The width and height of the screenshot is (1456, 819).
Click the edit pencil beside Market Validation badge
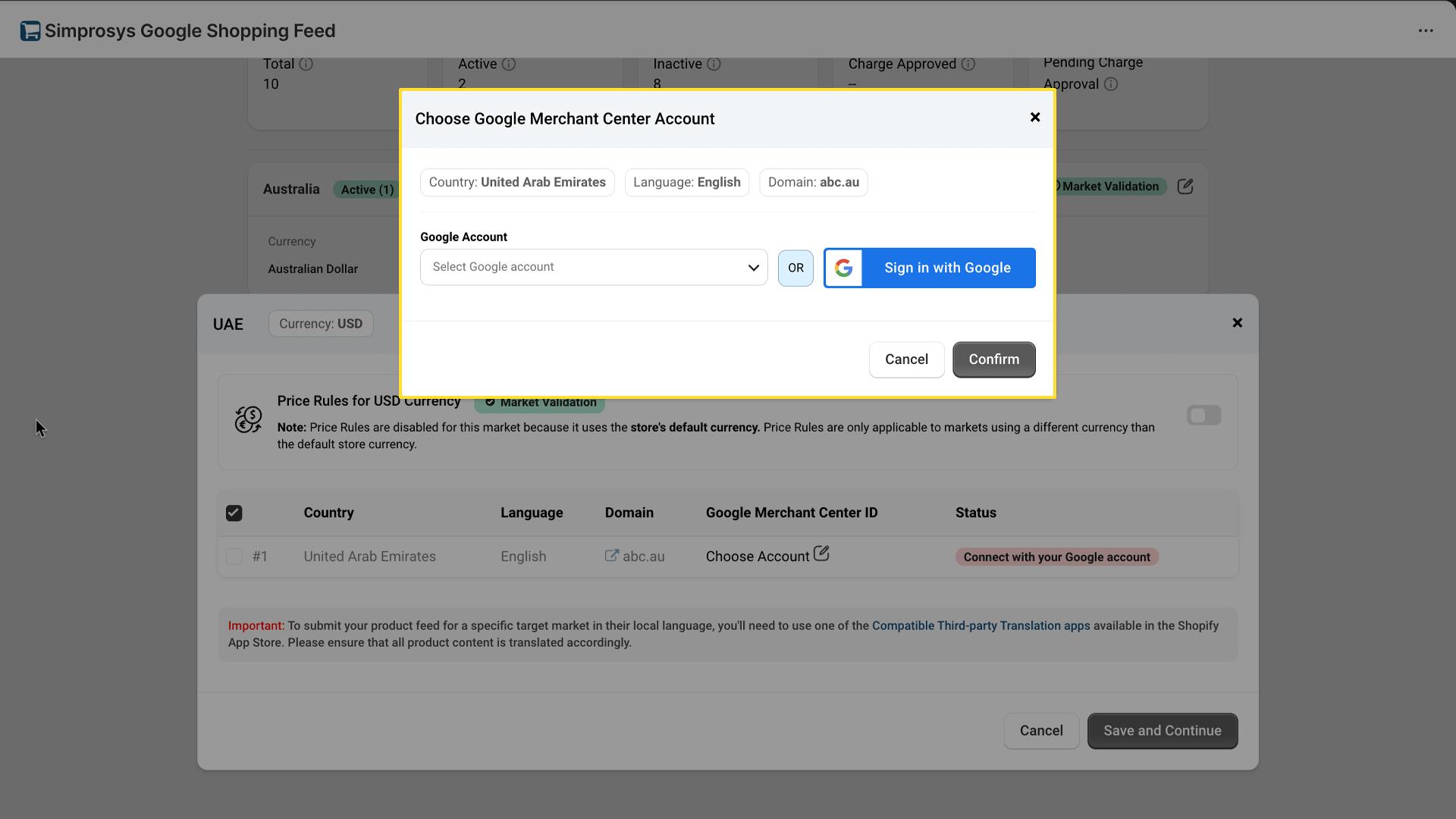(x=1185, y=186)
